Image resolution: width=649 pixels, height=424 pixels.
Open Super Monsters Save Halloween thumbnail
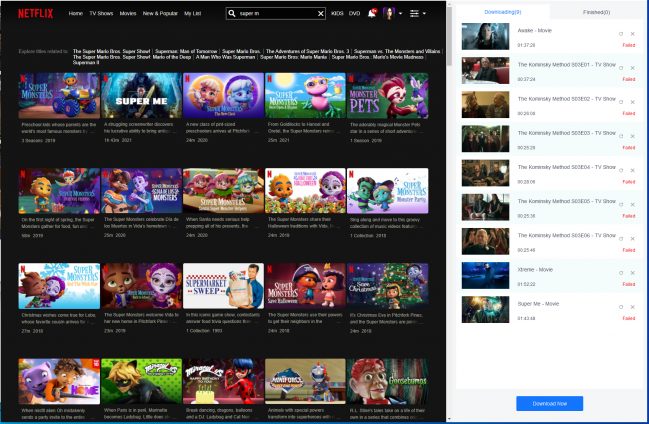pos(305,286)
